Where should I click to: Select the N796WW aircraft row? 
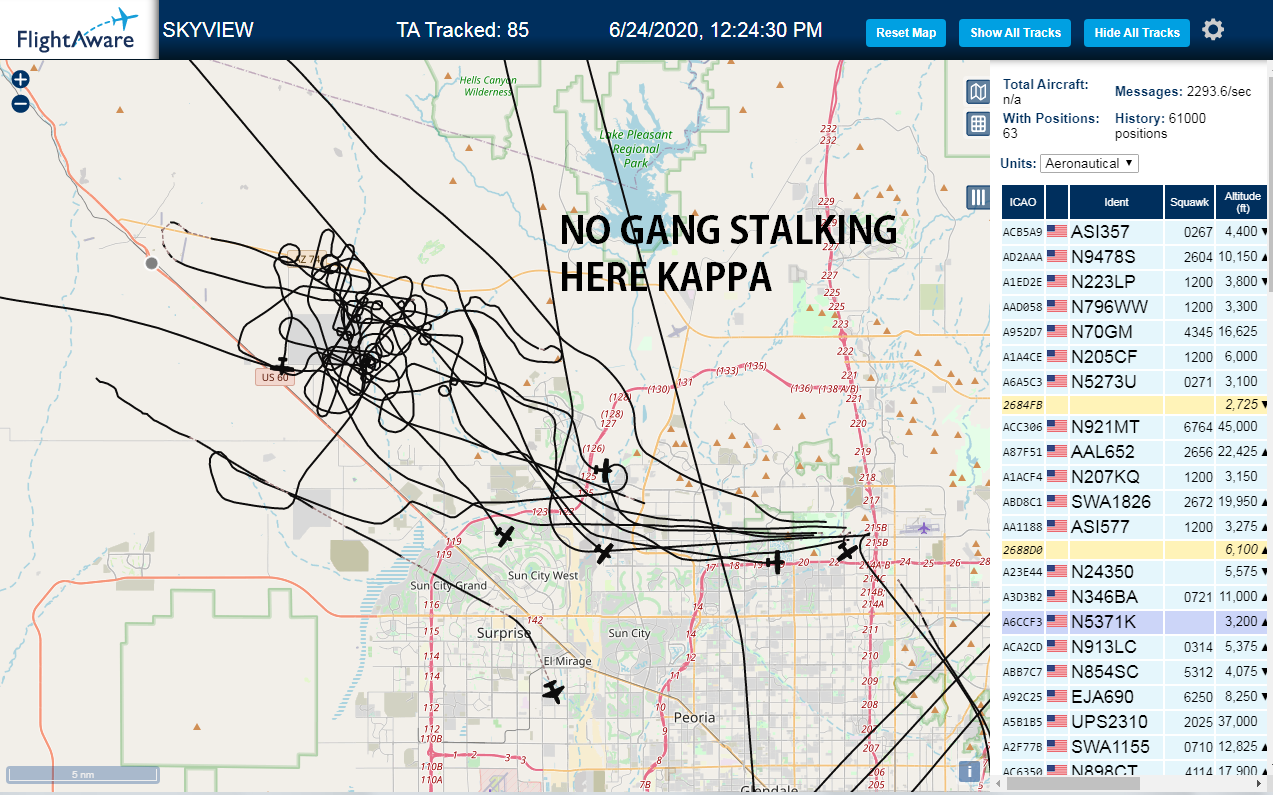pyautogui.click(x=1134, y=307)
